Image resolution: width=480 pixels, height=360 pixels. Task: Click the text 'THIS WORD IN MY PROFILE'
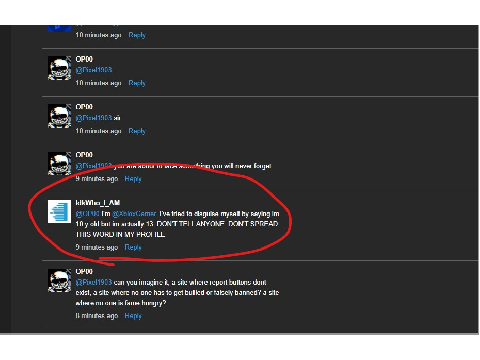pyautogui.click(x=120, y=234)
